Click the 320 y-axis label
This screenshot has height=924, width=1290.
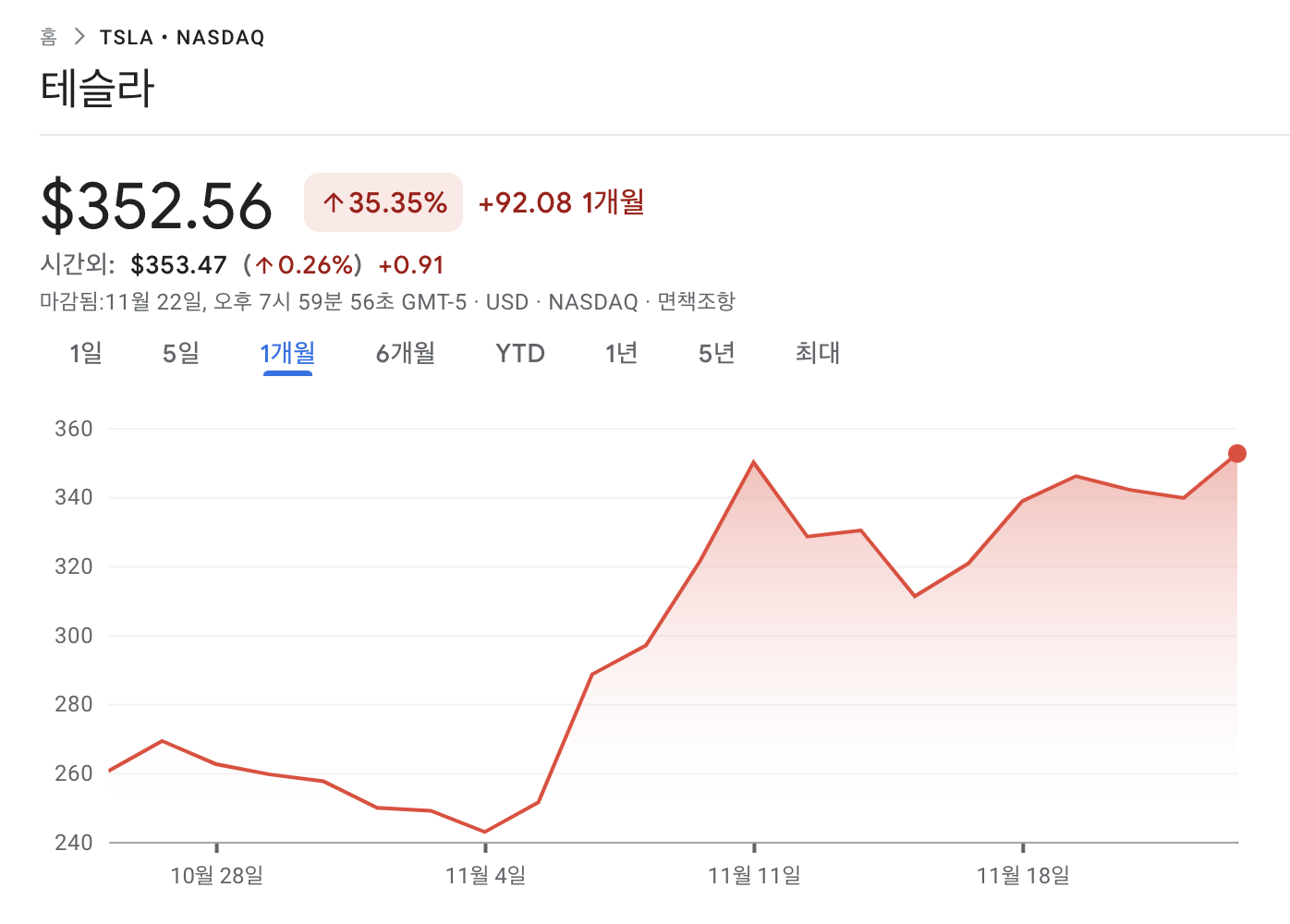click(74, 566)
